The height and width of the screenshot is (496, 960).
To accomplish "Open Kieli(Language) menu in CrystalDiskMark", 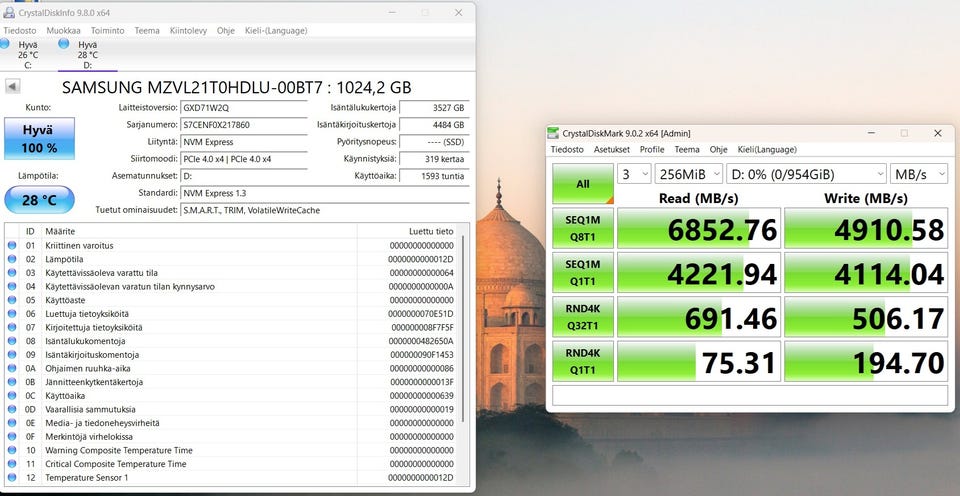I will (x=767, y=149).
